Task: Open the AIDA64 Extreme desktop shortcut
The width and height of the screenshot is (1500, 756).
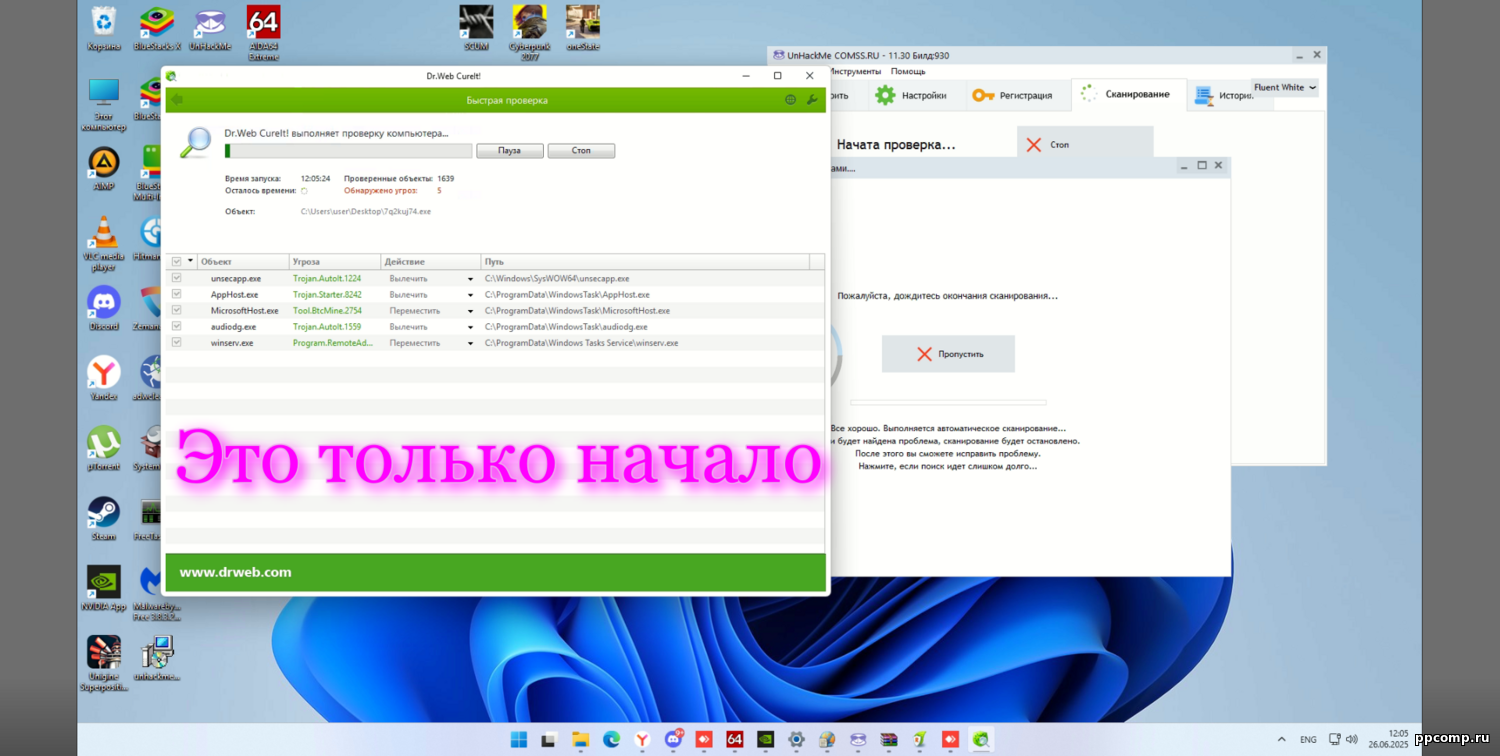Action: point(263,32)
